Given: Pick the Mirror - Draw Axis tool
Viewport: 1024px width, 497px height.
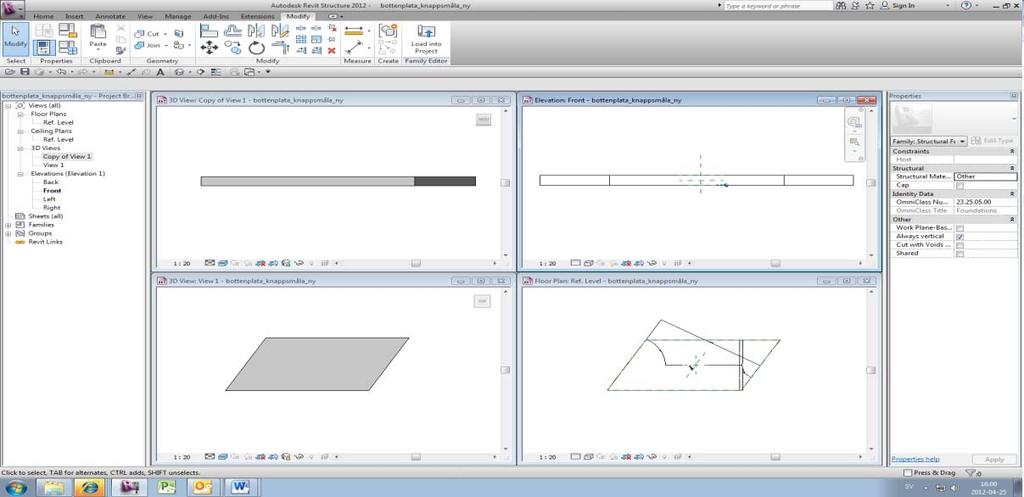Looking at the screenshot, I should coord(280,30).
